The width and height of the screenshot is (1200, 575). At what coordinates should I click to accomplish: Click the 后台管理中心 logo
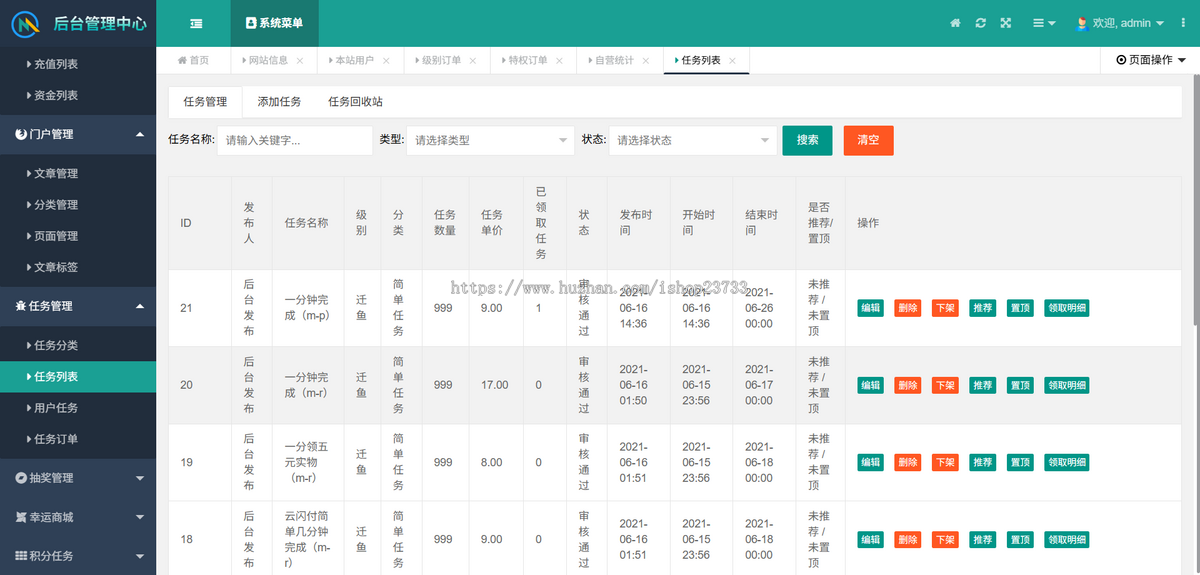pos(78,23)
